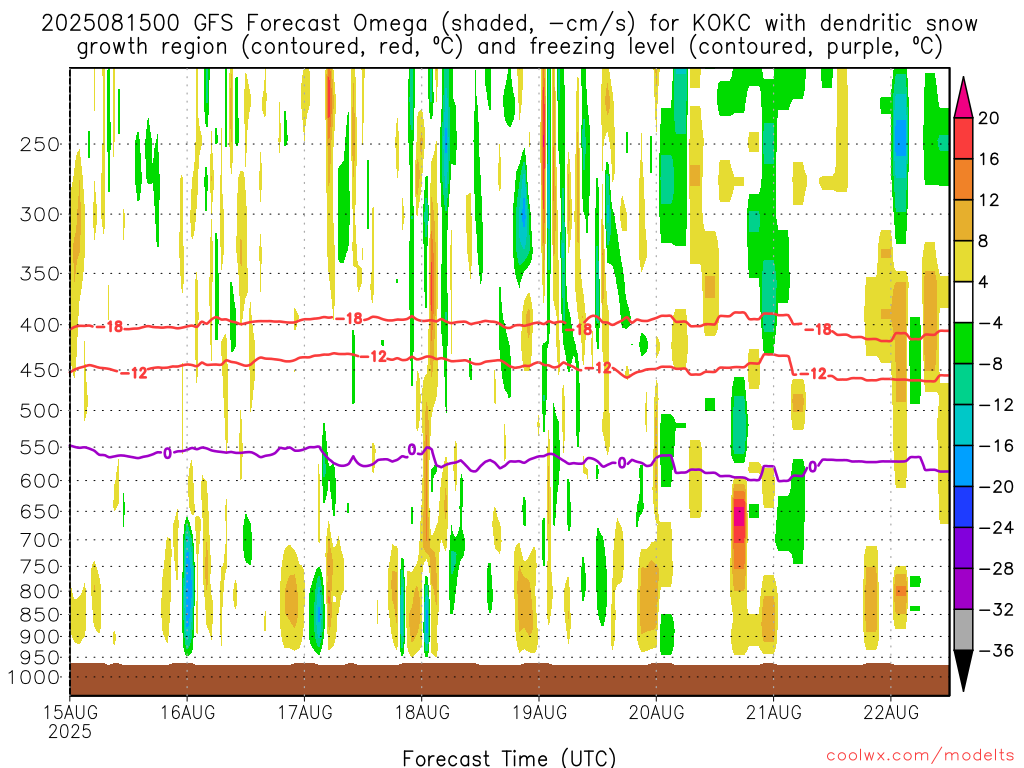Click the 750 pressure level label
Viewport: 1024px width, 768px height.
coord(40,566)
